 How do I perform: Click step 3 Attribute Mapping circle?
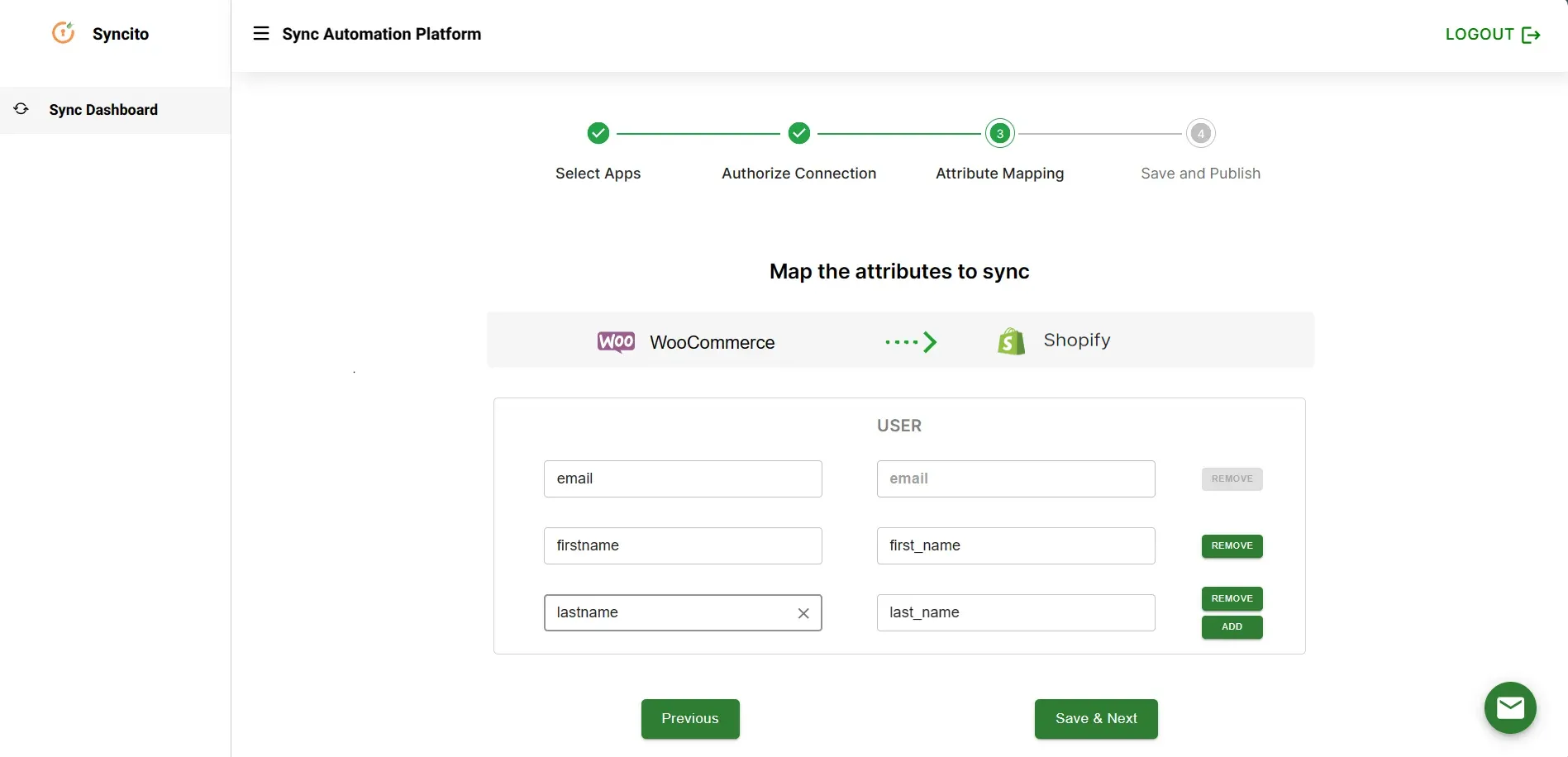click(x=999, y=133)
